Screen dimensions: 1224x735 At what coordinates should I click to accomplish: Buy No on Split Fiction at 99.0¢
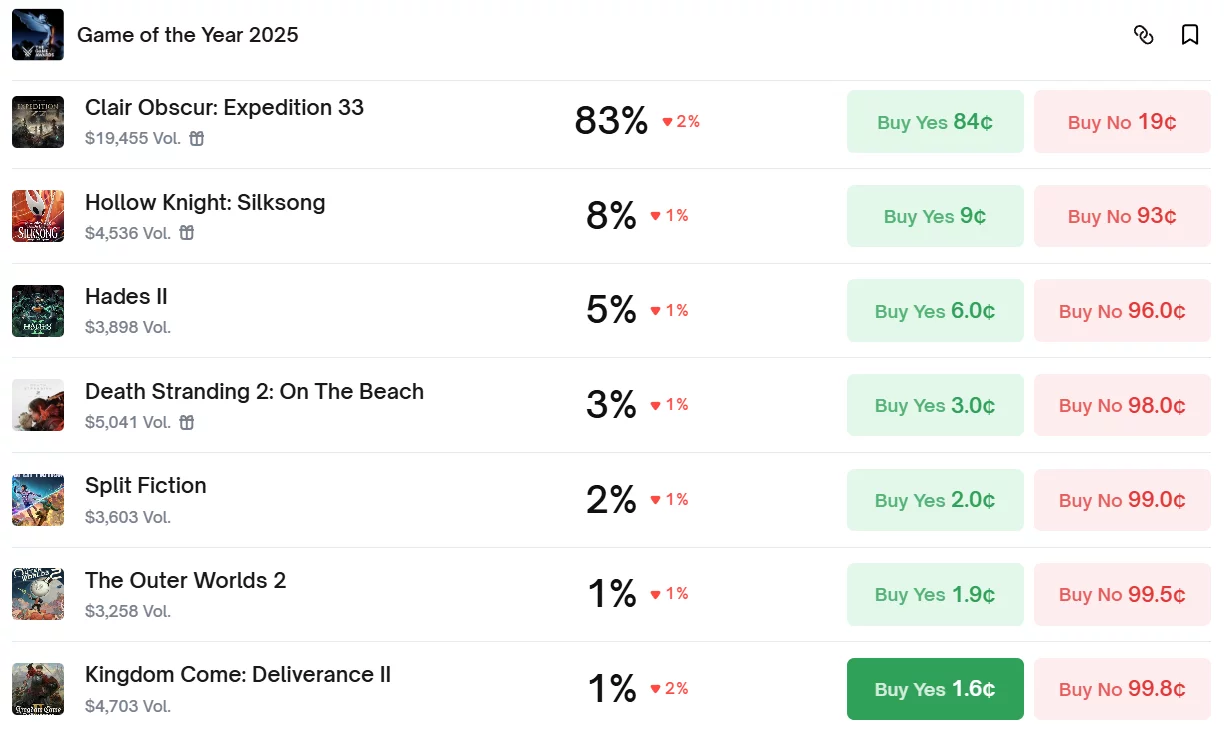pyautogui.click(x=1122, y=500)
